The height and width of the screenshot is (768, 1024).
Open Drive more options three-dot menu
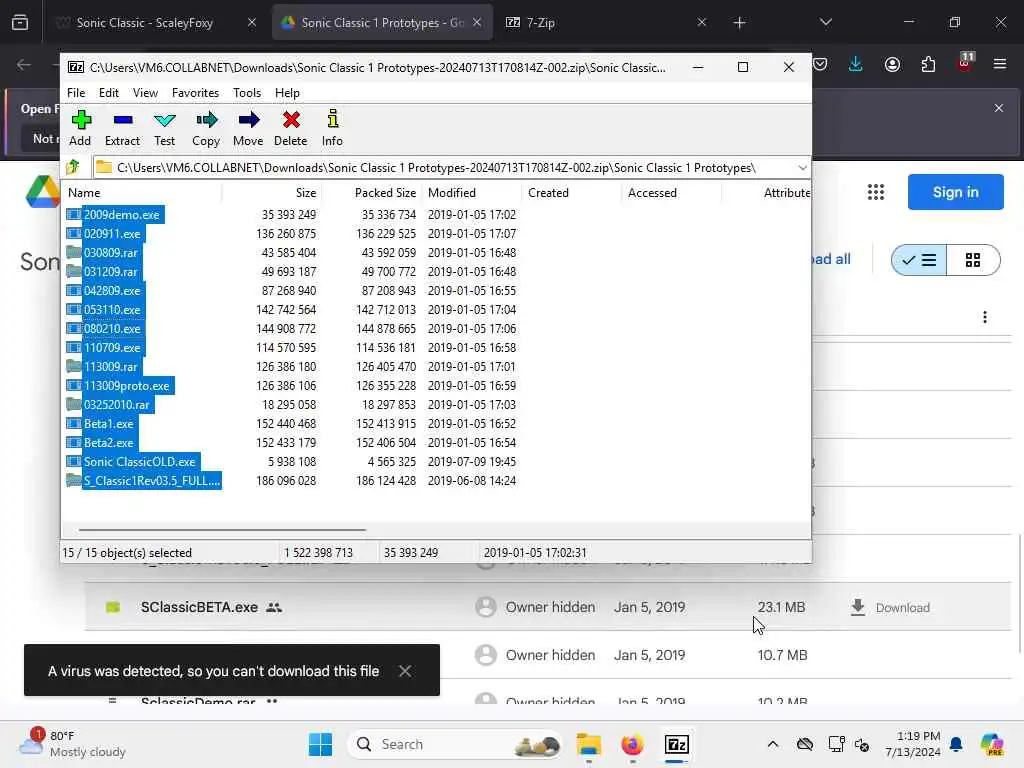(x=985, y=317)
